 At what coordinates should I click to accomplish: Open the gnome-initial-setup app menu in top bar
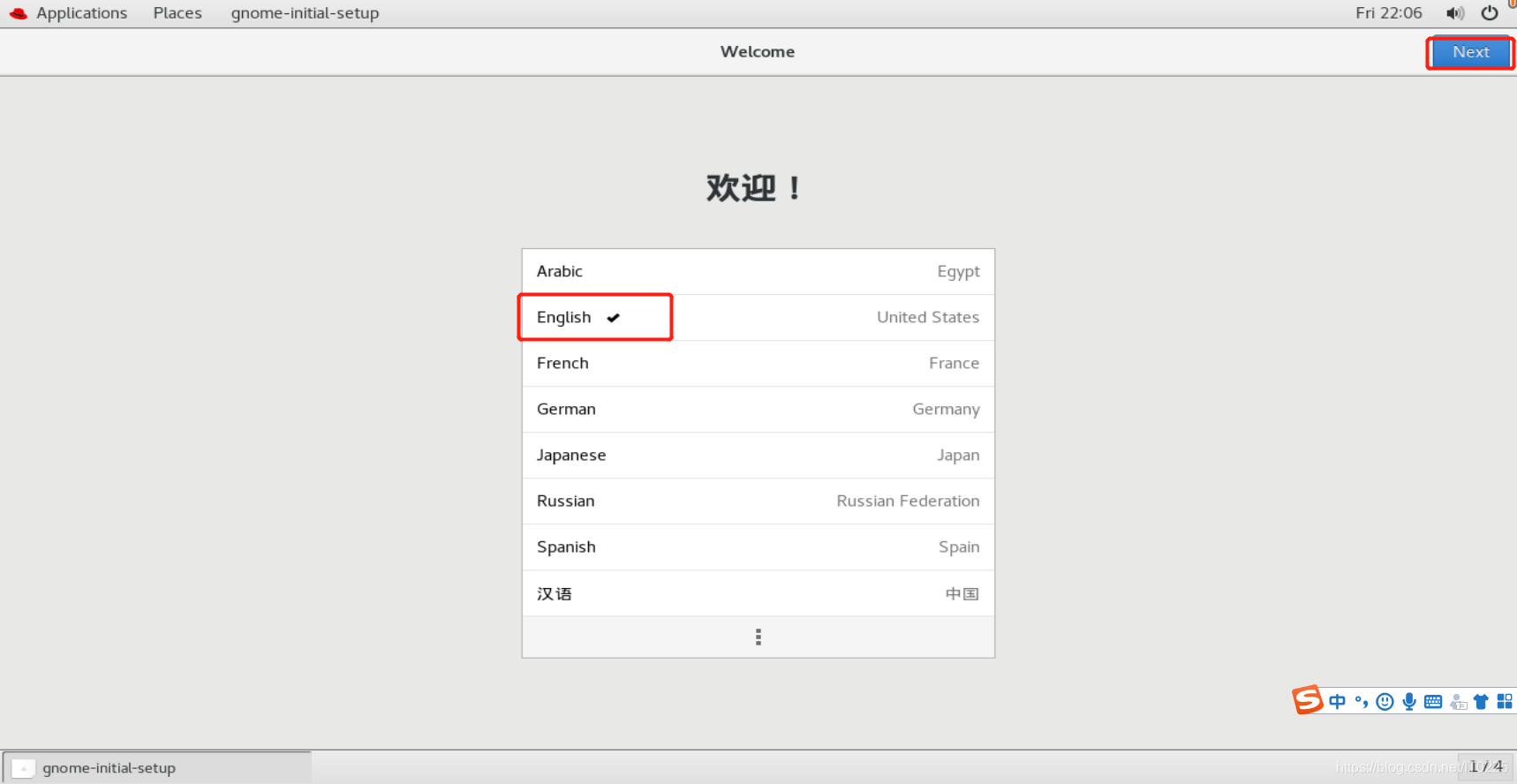point(305,13)
